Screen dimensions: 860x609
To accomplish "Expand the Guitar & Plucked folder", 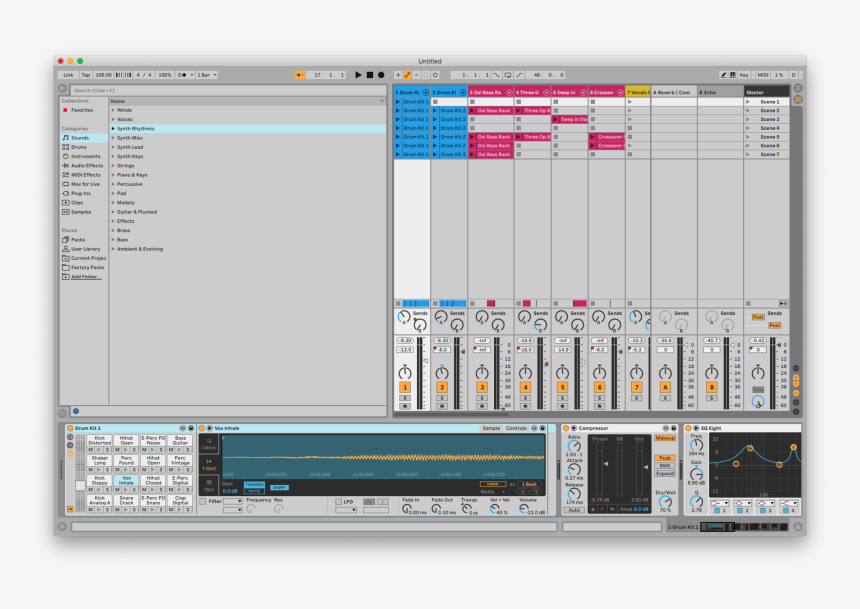I will pos(113,212).
